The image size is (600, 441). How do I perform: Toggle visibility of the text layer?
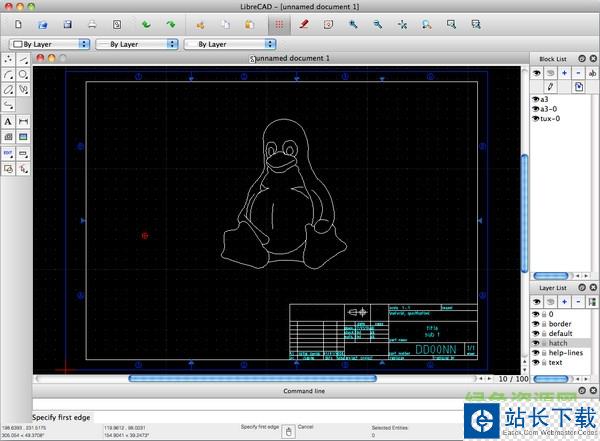click(535, 362)
